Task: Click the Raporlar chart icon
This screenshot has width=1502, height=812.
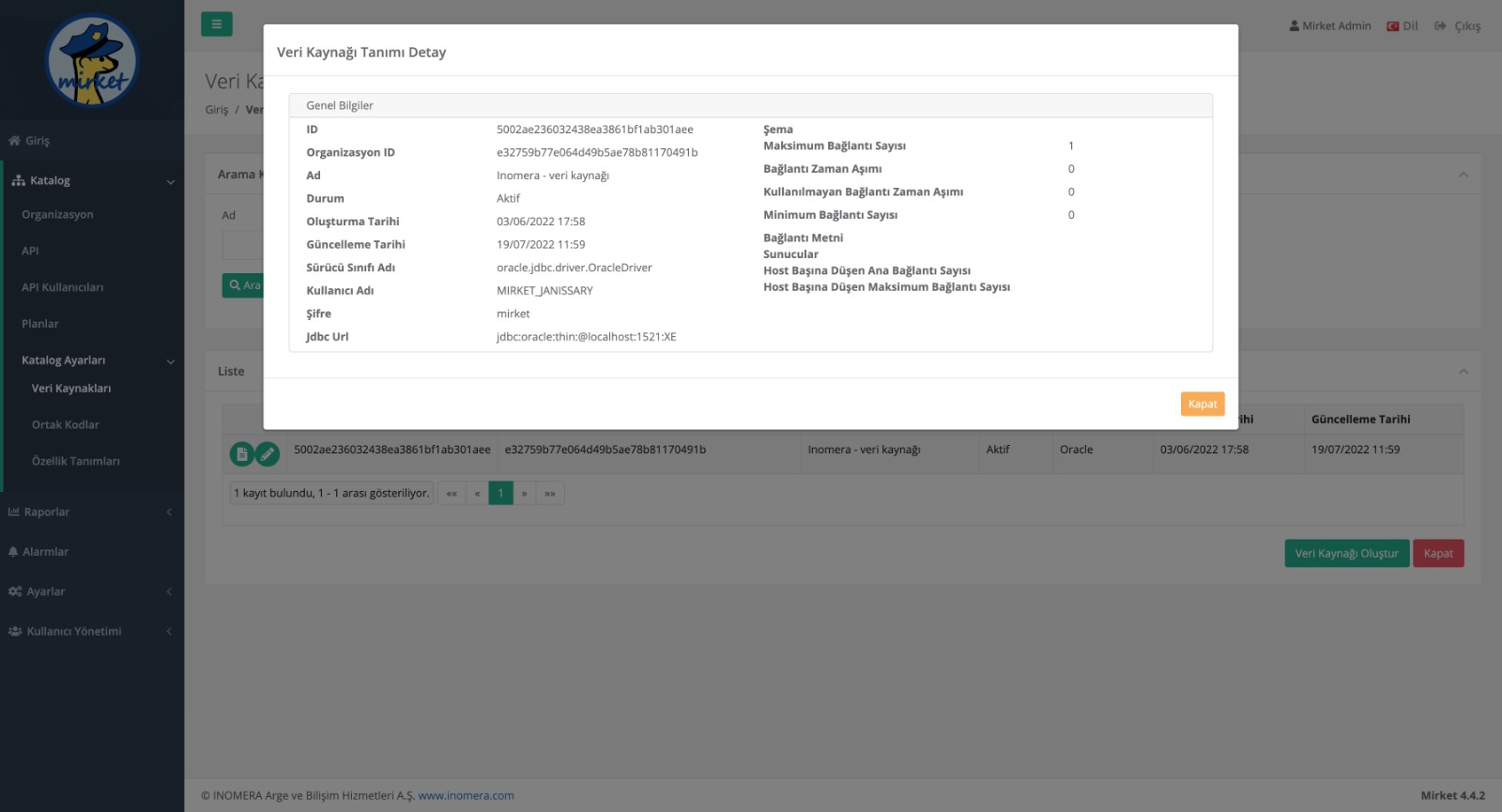Action: click(x=14, y=512)
